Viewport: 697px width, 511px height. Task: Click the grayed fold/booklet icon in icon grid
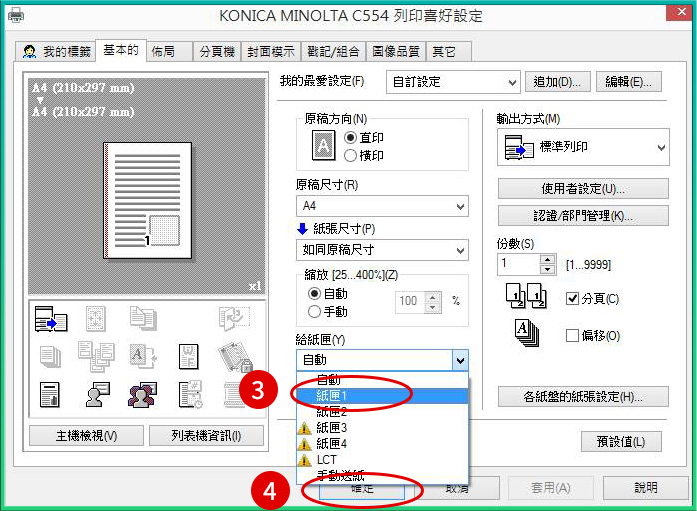234,318
